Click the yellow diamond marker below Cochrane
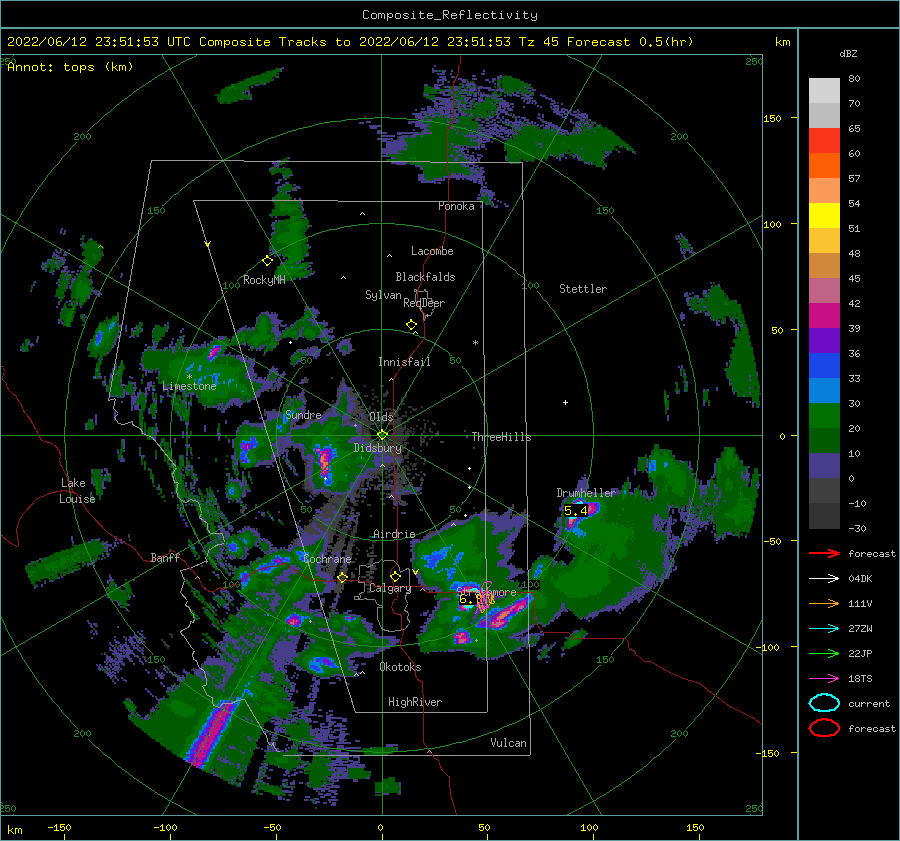 click(343, 577)
